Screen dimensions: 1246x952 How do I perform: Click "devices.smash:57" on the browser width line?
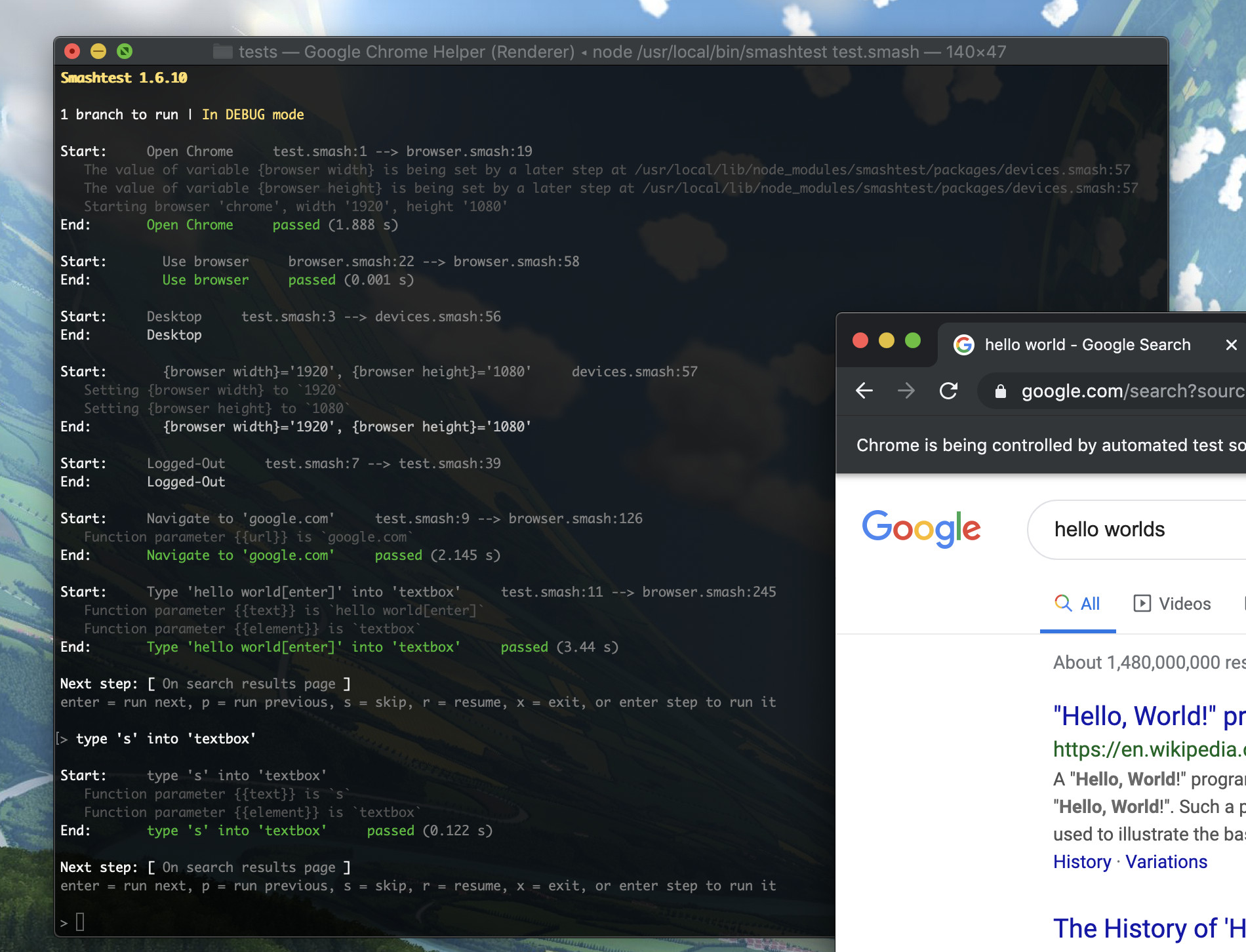click(634, 372)
